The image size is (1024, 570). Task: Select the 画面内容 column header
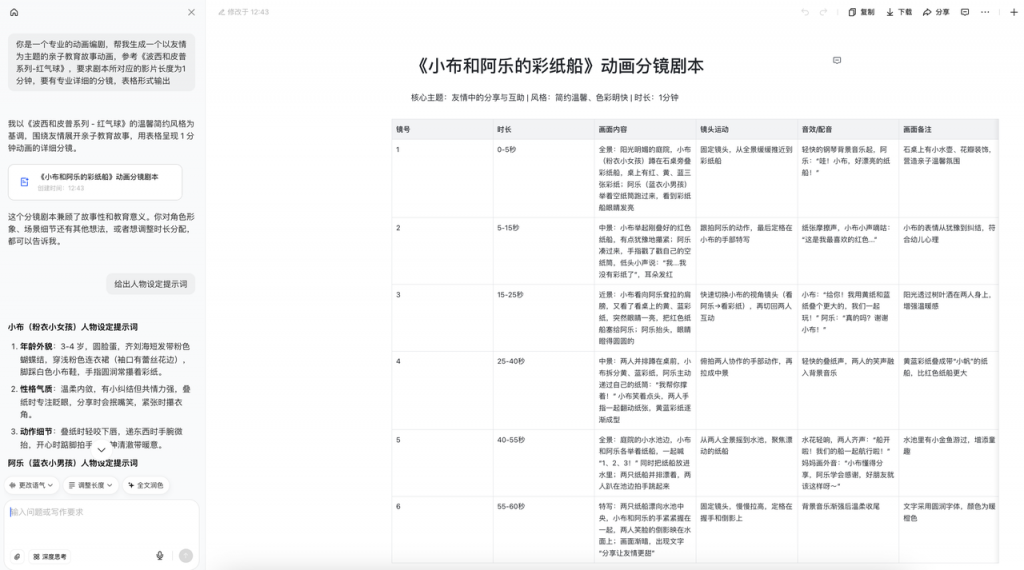click(x=645, y=129)
